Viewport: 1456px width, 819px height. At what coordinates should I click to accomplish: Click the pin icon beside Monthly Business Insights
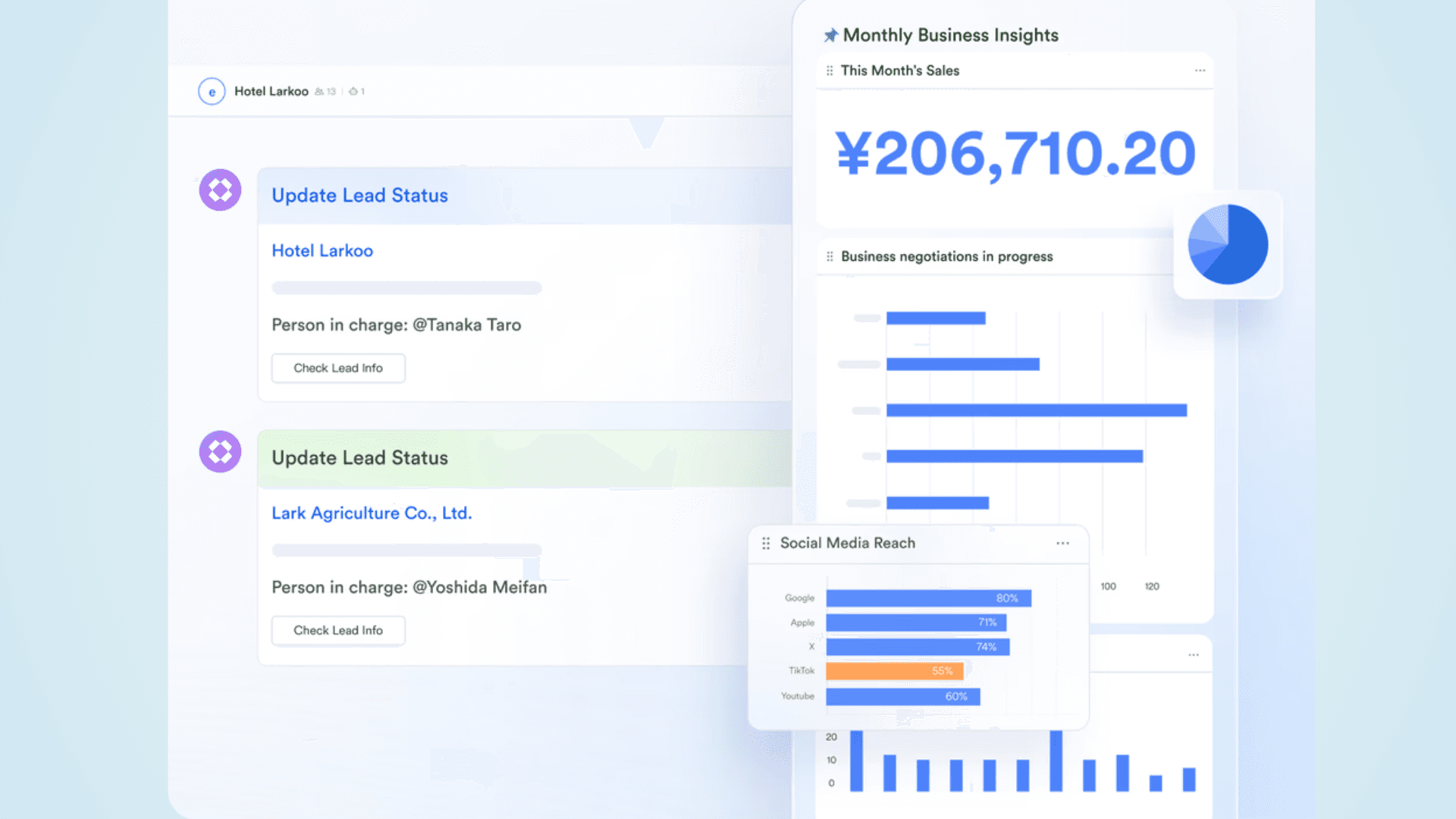(x=832, y=34)
